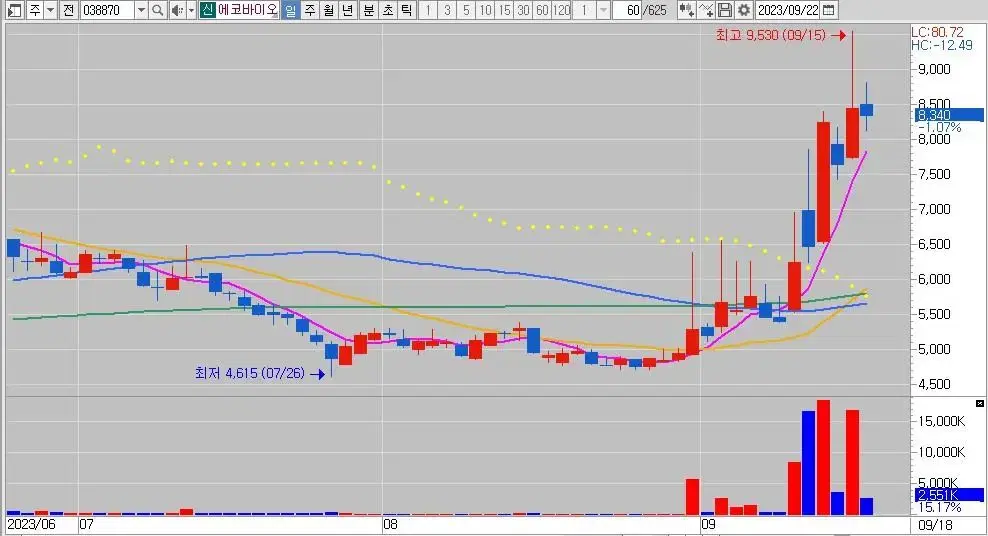Select the 120 interval button
Image resolution: width=988 pixels, height=536 pixels.
[561, 10]
